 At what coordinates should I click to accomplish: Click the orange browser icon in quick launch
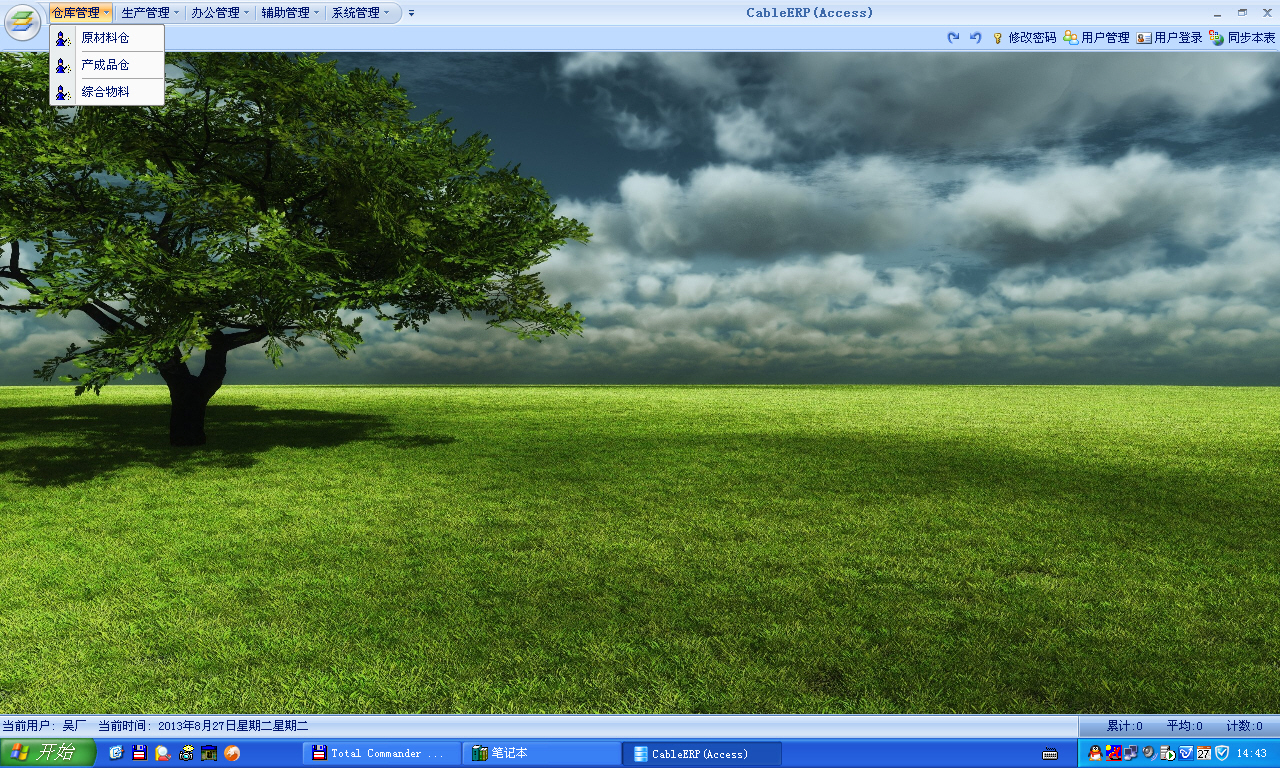point(232,753)
